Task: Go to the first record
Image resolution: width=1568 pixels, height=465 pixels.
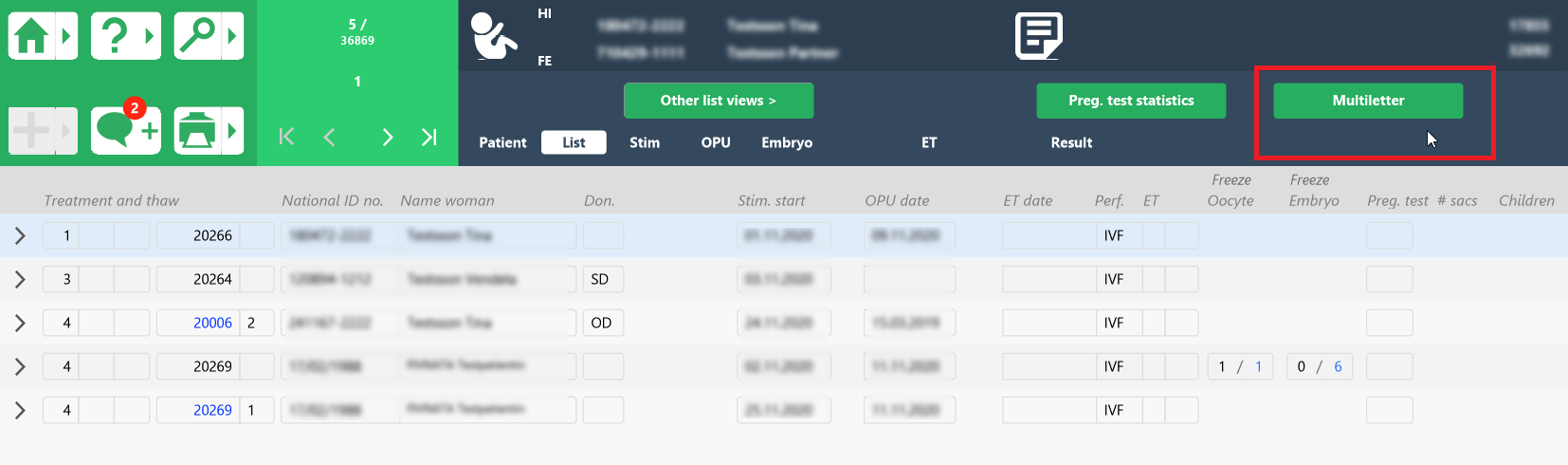Action: point(286,137)
